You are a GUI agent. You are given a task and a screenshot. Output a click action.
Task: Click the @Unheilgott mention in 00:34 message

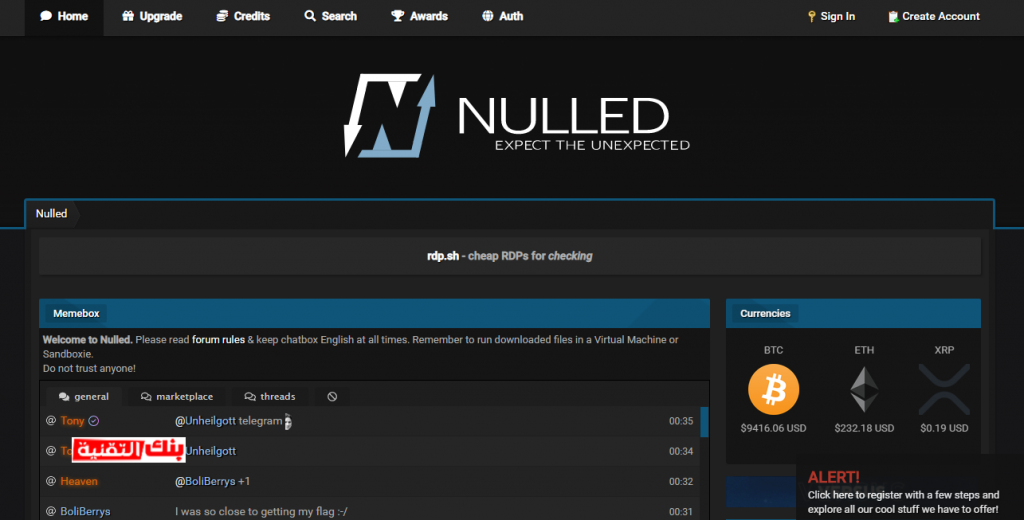pyautogui.click(x=211, y=451)
